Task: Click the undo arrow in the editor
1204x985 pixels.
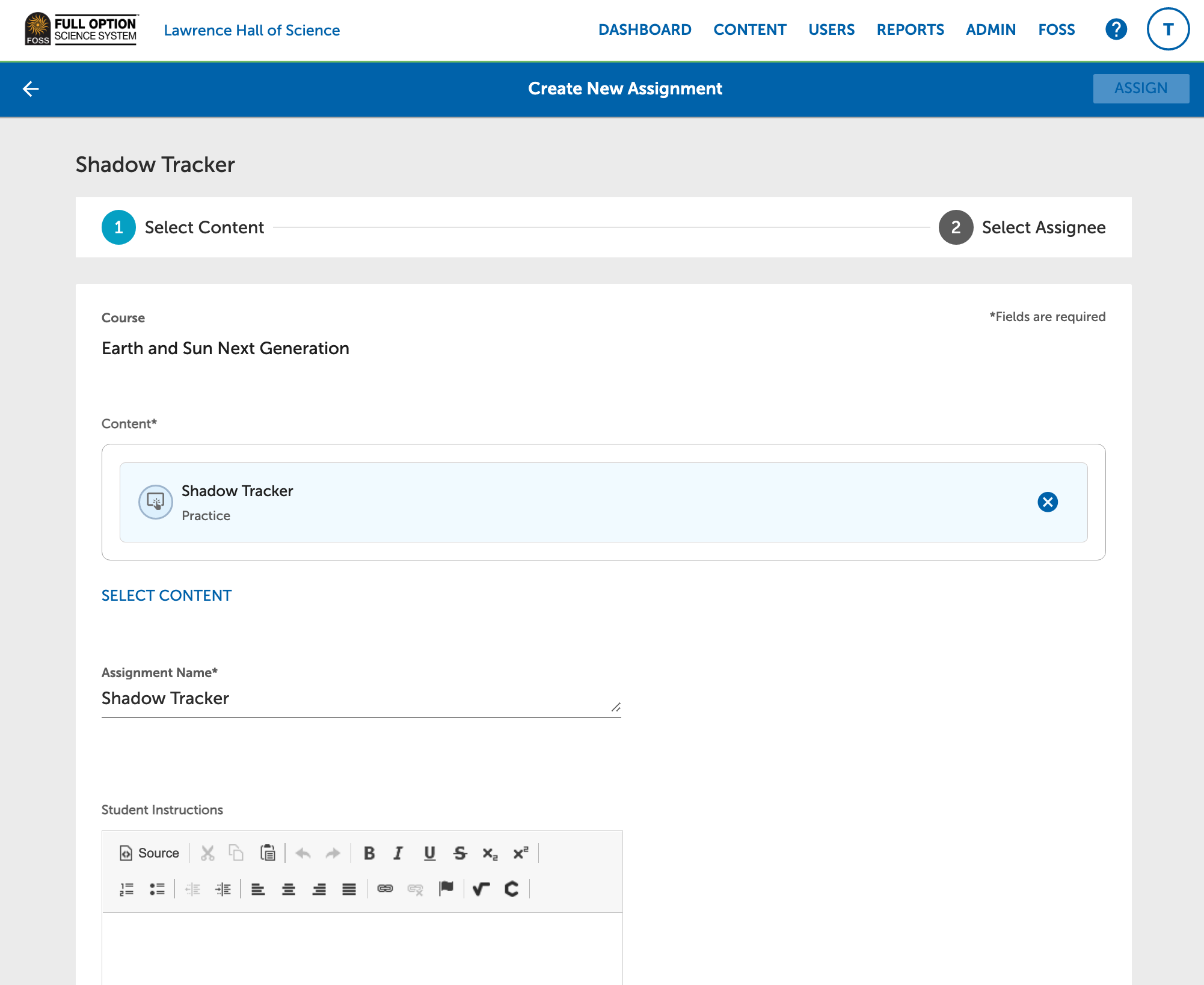Action: (303, 853)
